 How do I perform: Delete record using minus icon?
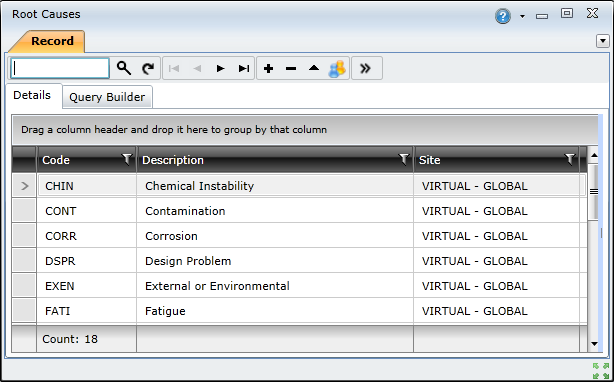pos(291,69)
